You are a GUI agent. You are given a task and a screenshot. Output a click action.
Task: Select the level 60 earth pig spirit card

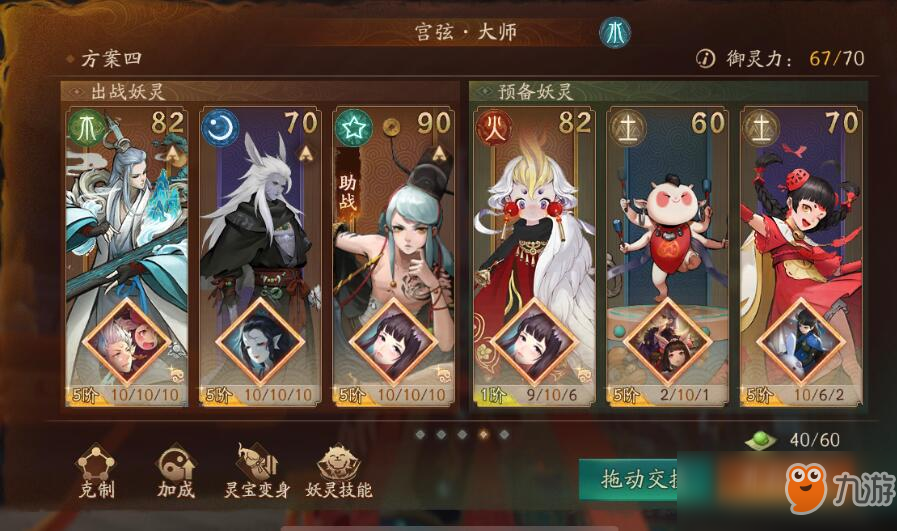[667, 256]
